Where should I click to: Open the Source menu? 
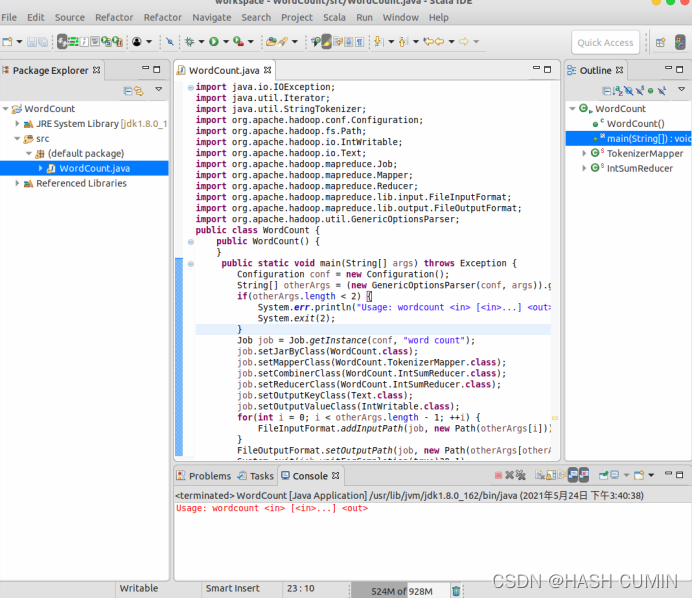click(x=70, y=18)
